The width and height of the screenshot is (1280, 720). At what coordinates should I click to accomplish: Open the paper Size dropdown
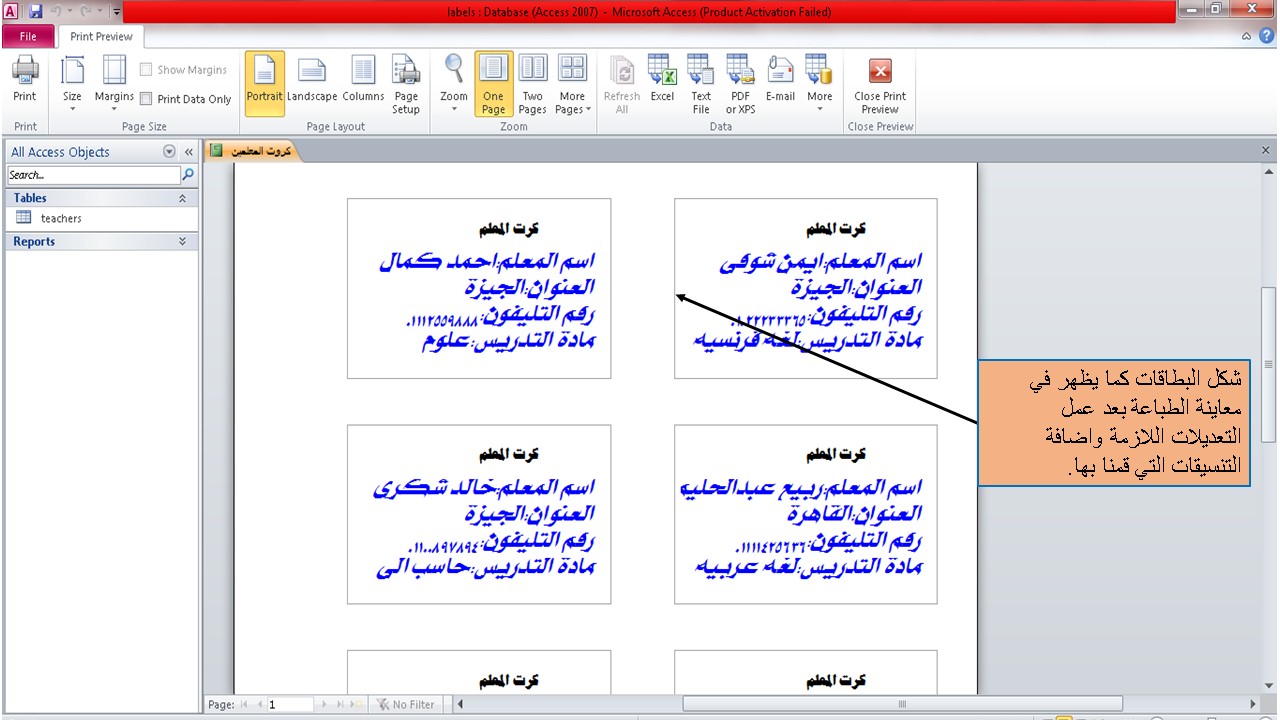(72, 83)
